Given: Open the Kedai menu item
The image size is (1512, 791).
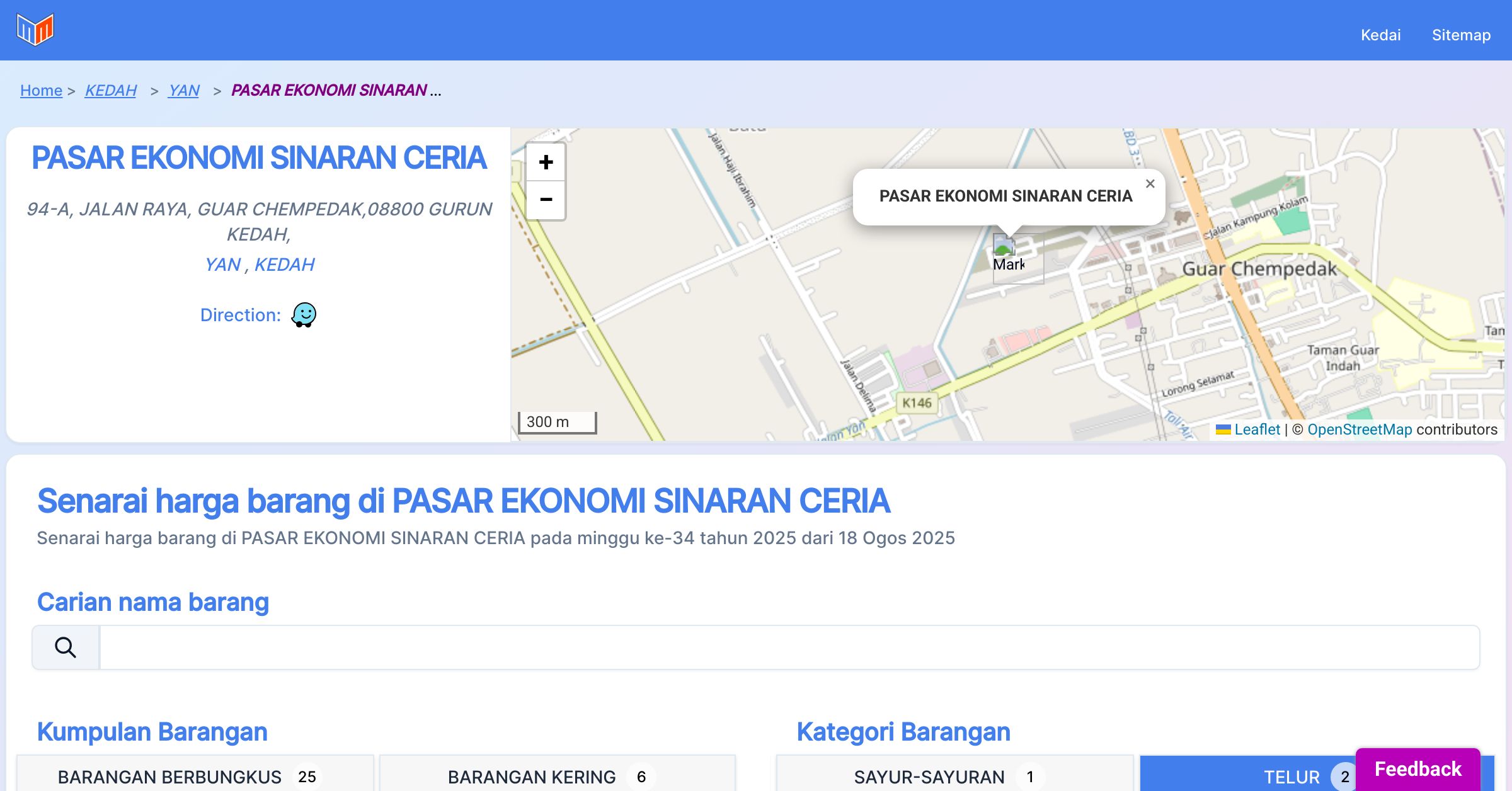Looking at the screenshot, I should click(1380, 35).
